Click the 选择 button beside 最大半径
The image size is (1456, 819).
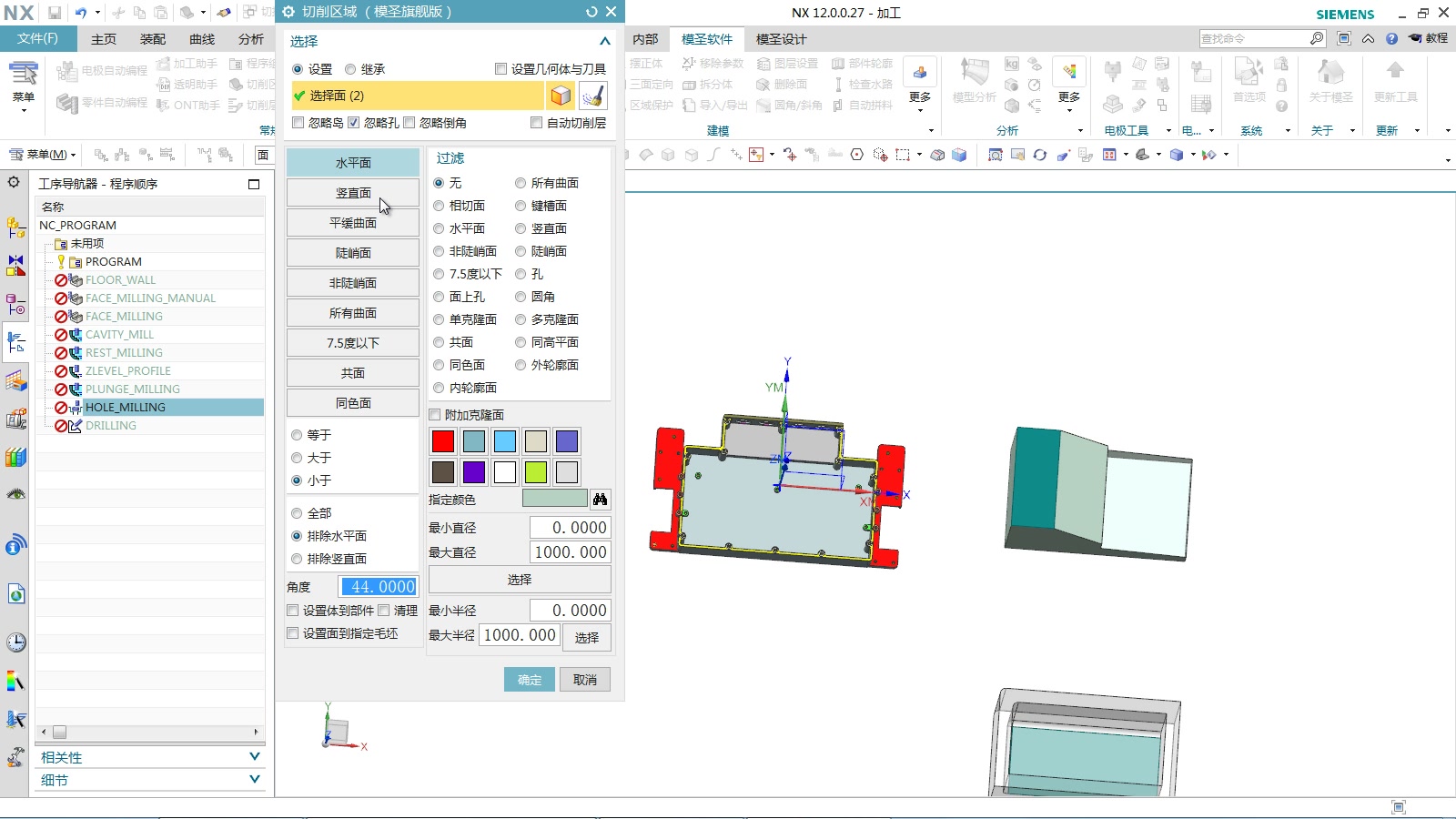point(587,637)
